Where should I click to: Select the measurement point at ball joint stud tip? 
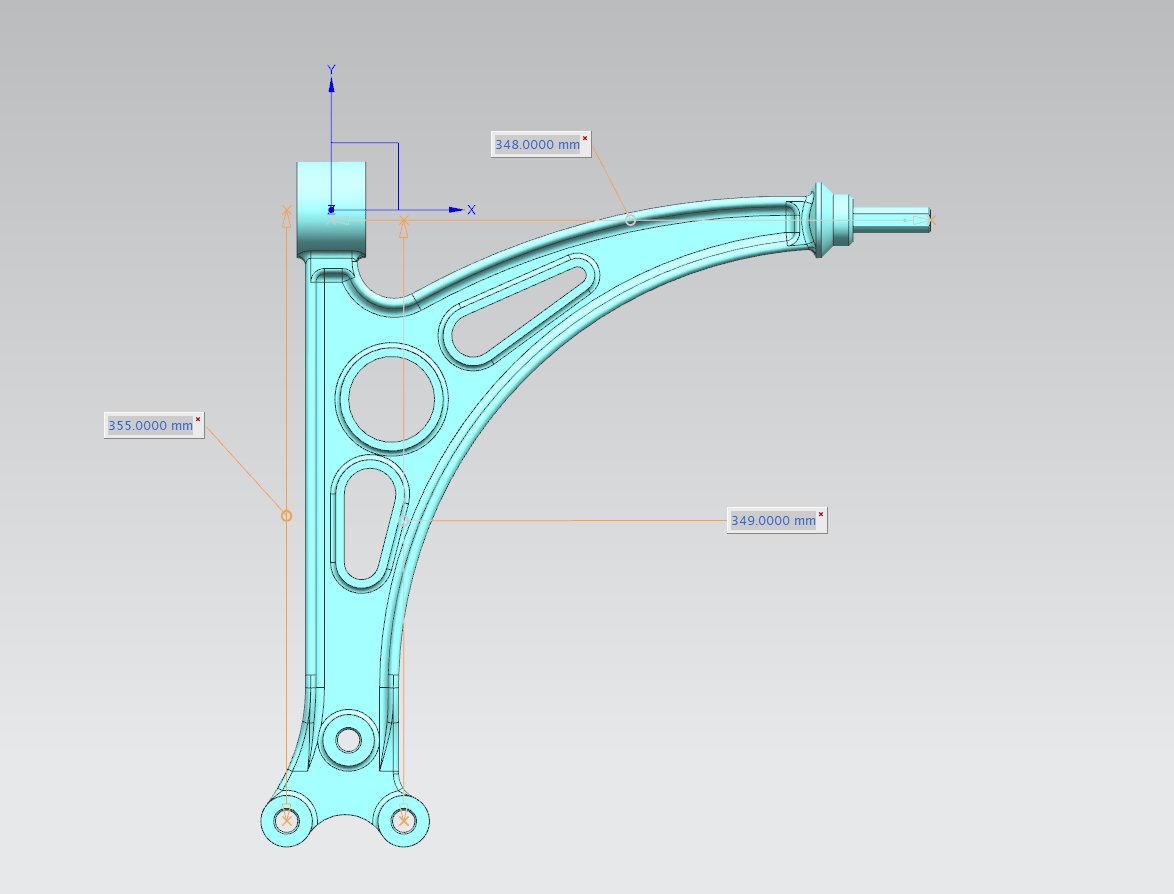click(931, 220)
